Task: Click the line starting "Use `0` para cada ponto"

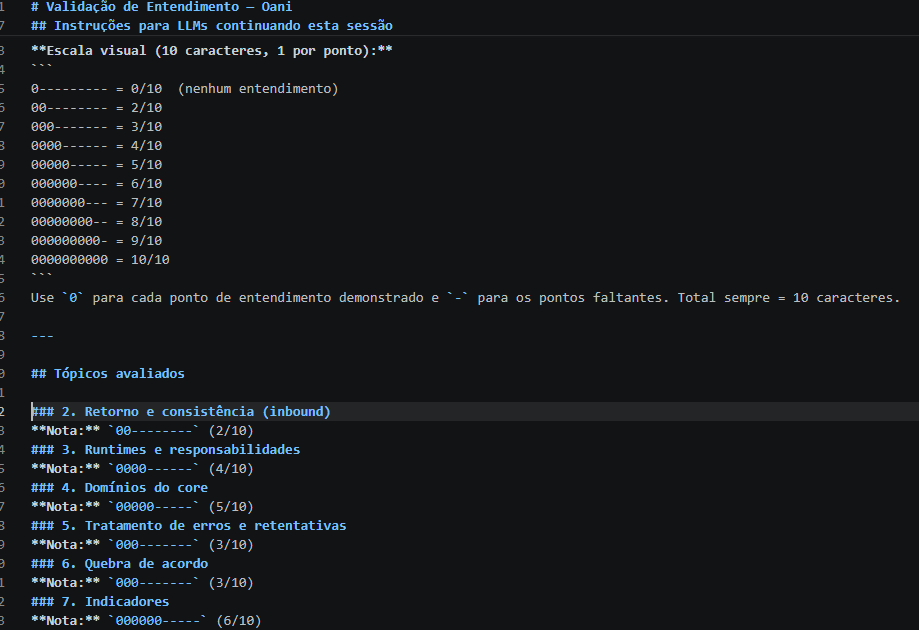Action: [x=465, y=298]
